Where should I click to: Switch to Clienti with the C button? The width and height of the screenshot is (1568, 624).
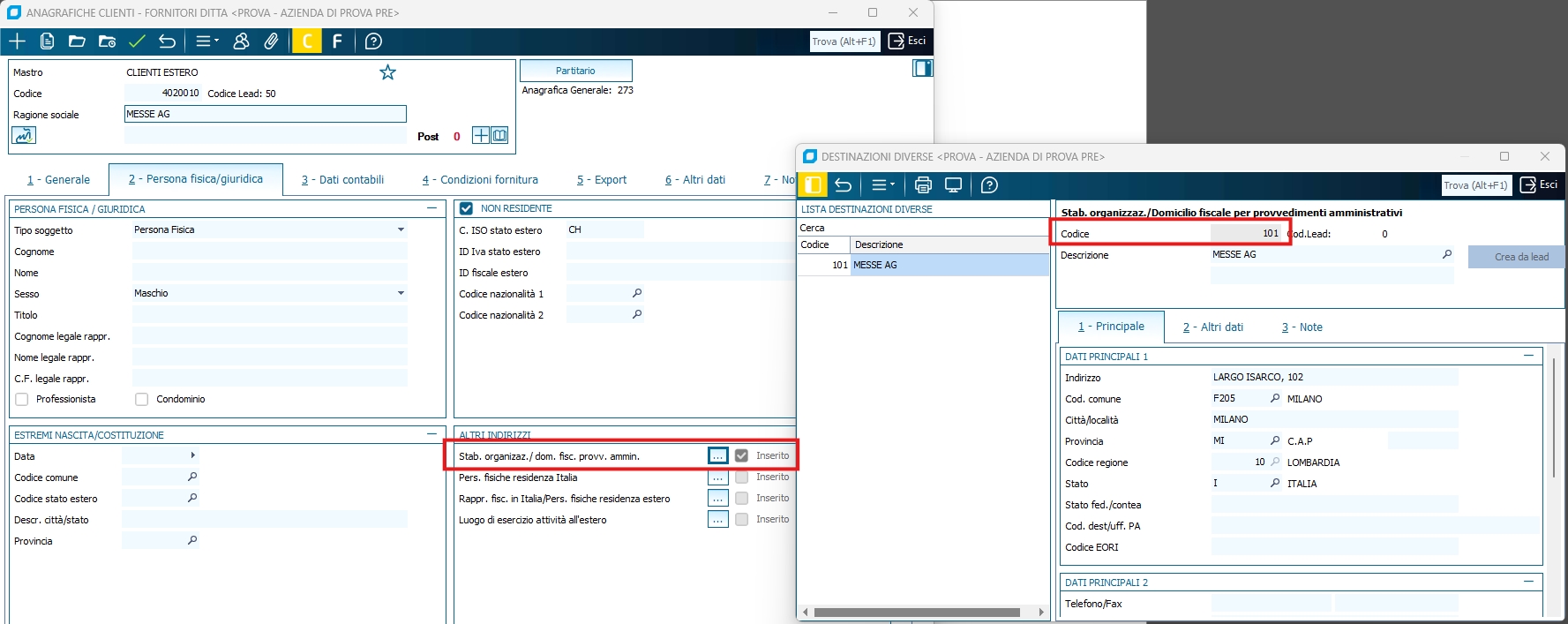pos(307,41)
